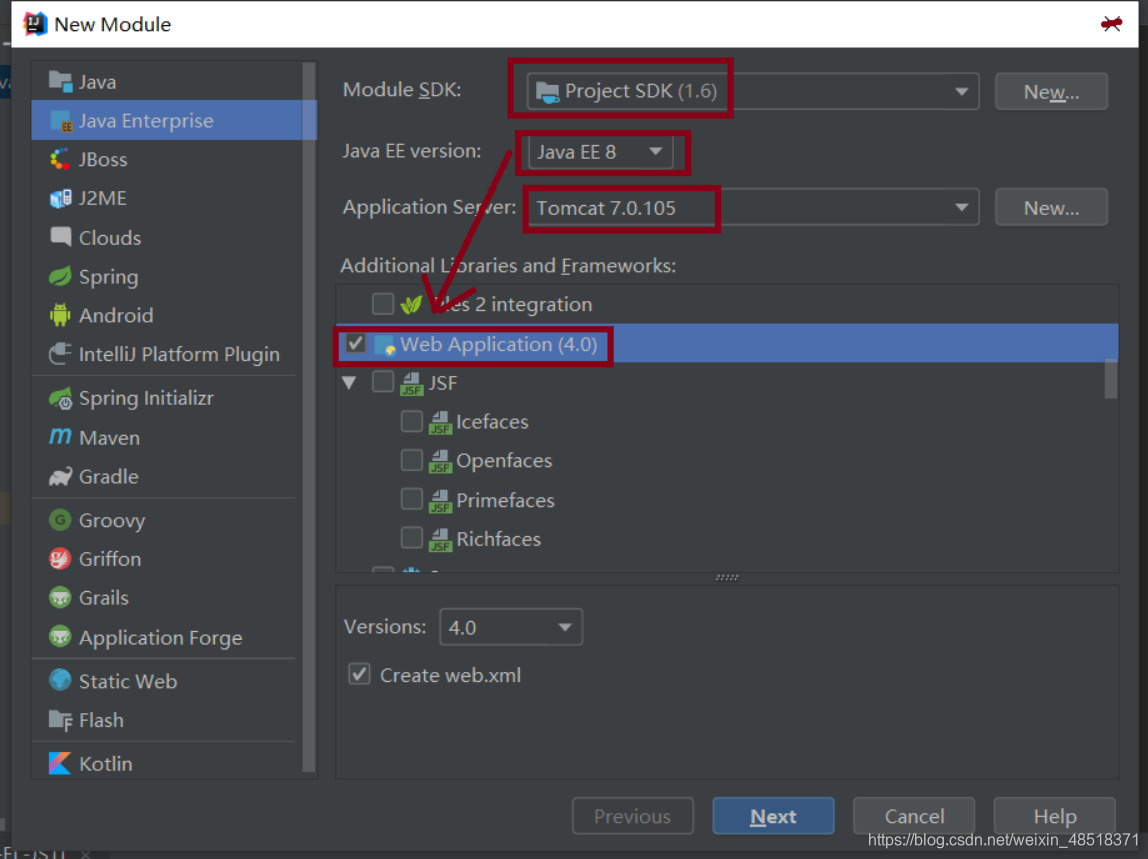Select the Icefaces row label

492,422
